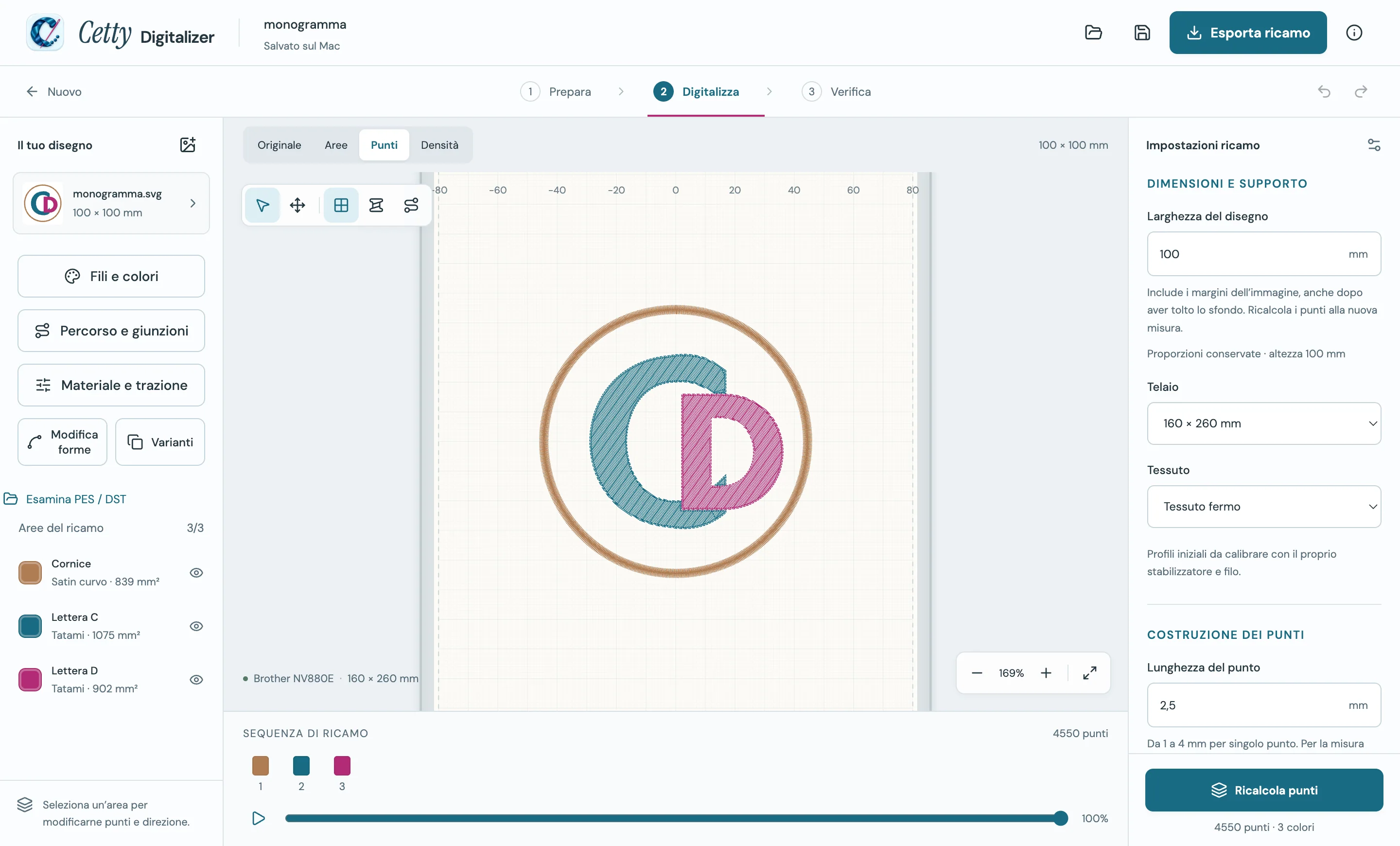Viewport: 1400px width, 846px height.
Task: Click the 169% zoom level value
Action: [x=1011, y=673]
